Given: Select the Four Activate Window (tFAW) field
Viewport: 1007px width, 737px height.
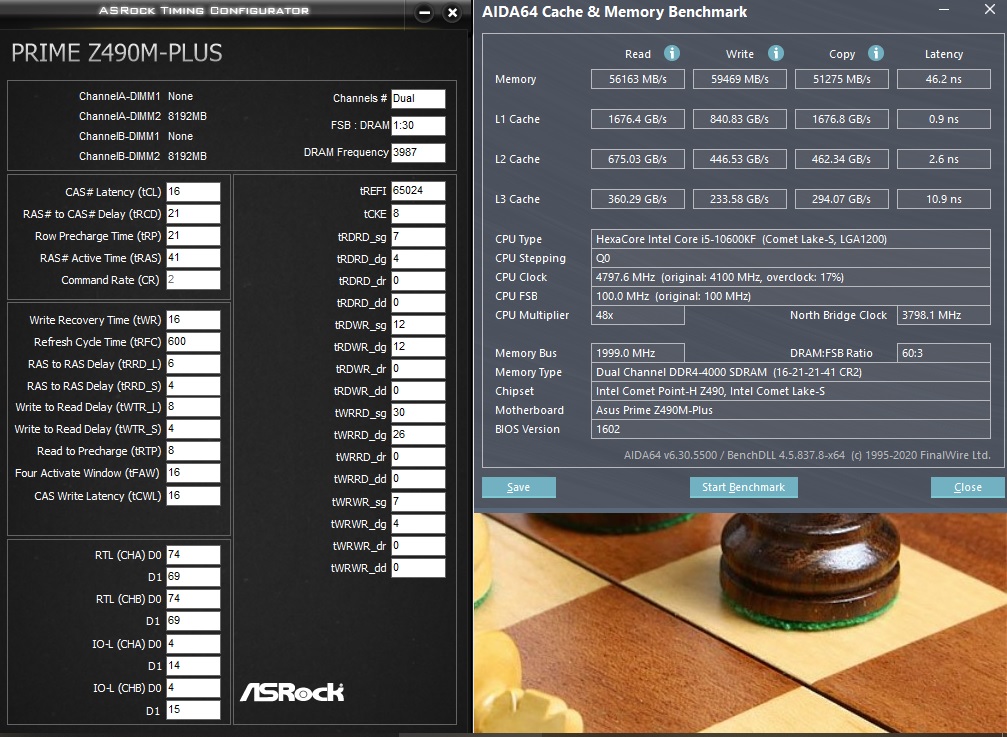Looking at the screenshot, I should click(193, 473).
